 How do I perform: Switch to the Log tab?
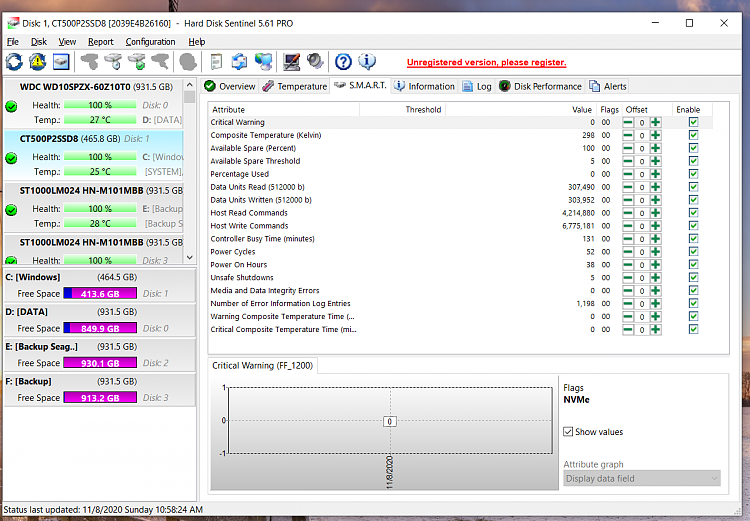pyautogui.click(x=477, y=86)
